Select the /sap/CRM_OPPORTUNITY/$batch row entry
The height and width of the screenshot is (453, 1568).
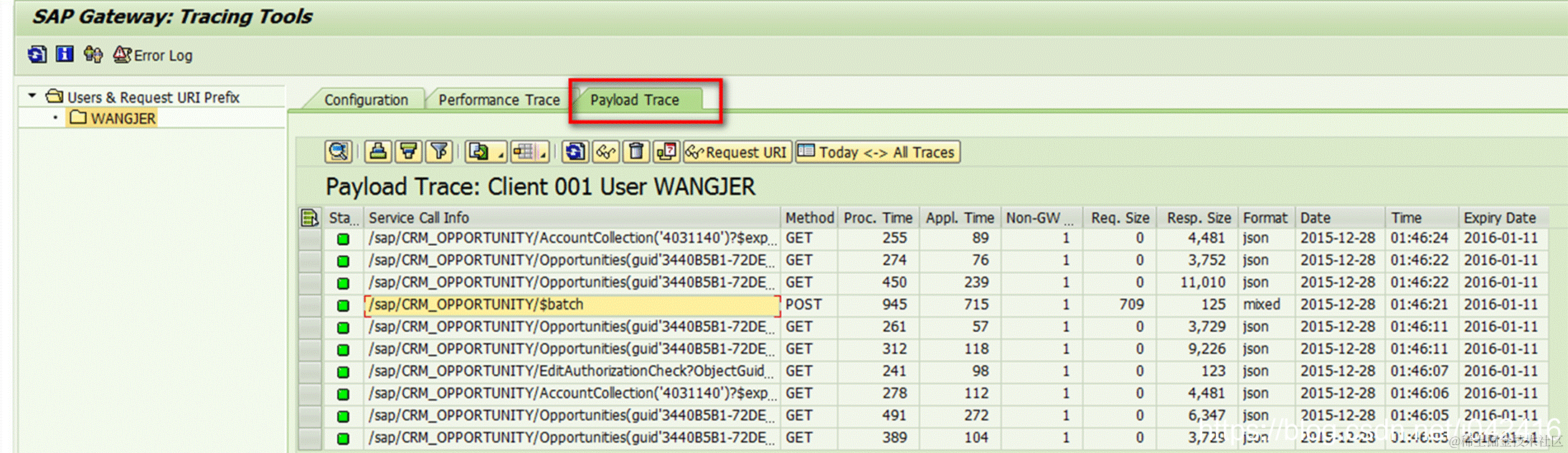tap(572, 305)
